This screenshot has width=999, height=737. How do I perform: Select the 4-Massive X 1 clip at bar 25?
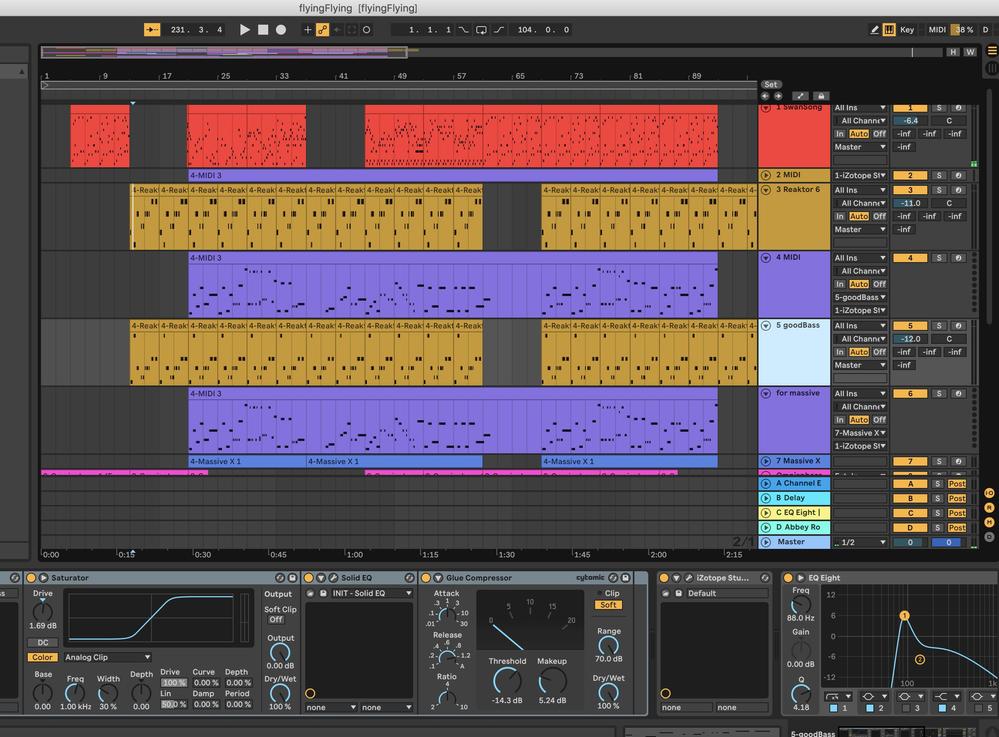pyautogui.click(x=247, y=462)
